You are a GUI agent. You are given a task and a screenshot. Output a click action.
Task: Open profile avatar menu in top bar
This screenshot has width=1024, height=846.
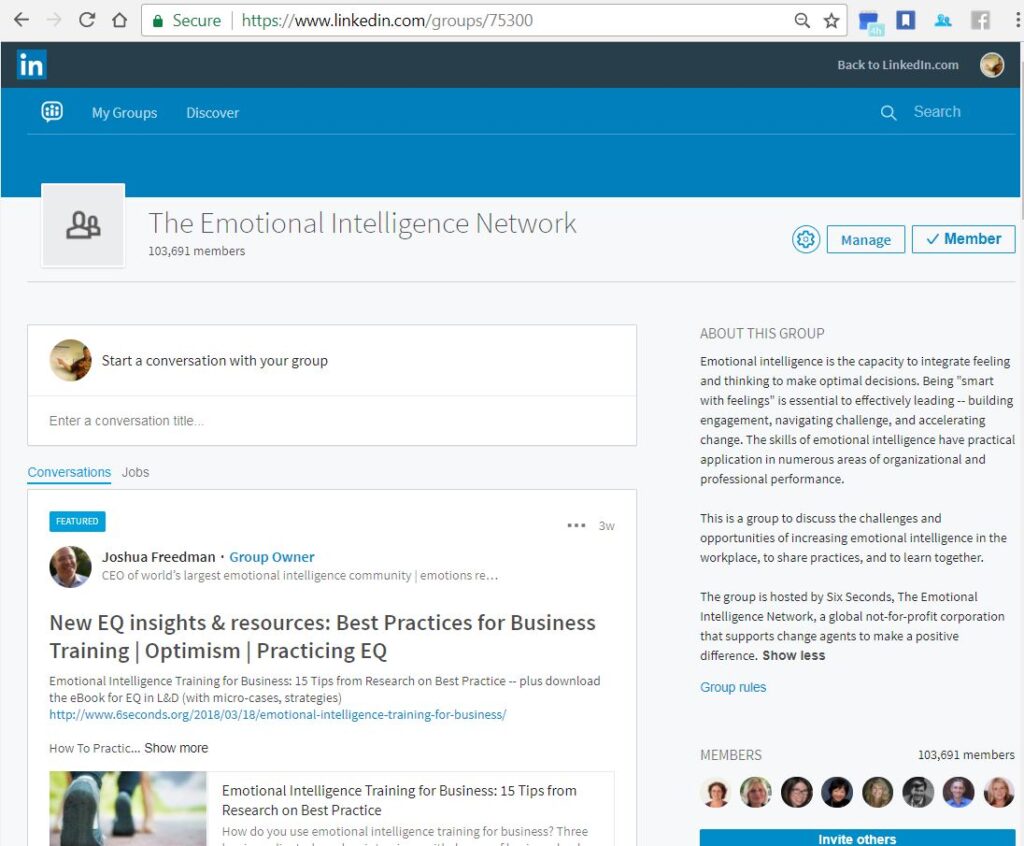(x=991, y=65)
